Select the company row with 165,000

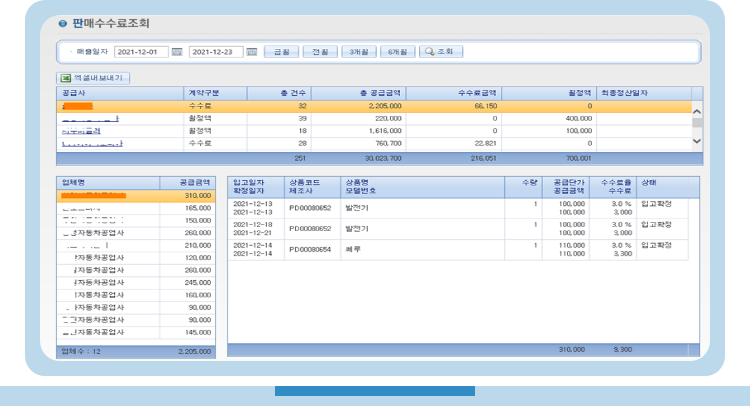(136, 208)
